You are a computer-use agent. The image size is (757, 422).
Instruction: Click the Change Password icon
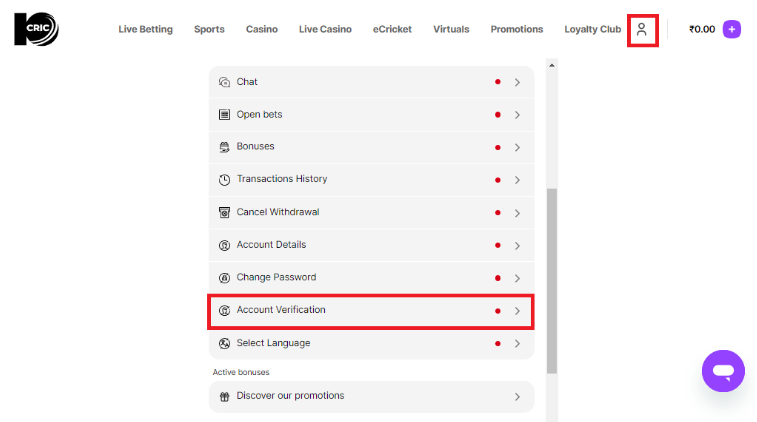pyautogui.click(x=224, y=278)
